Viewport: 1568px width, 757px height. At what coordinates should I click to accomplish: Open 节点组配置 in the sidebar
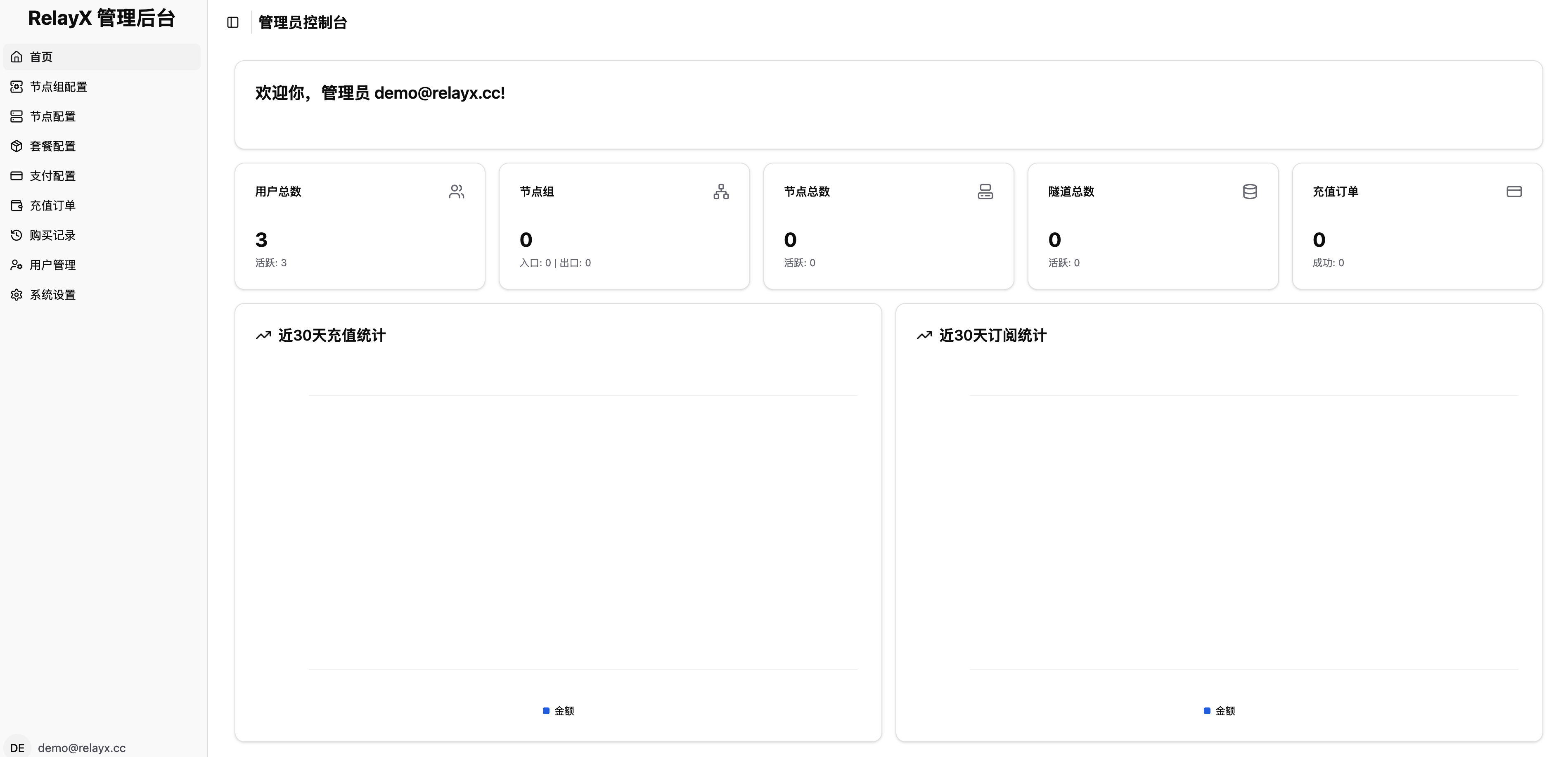click(x=59, y=86)
